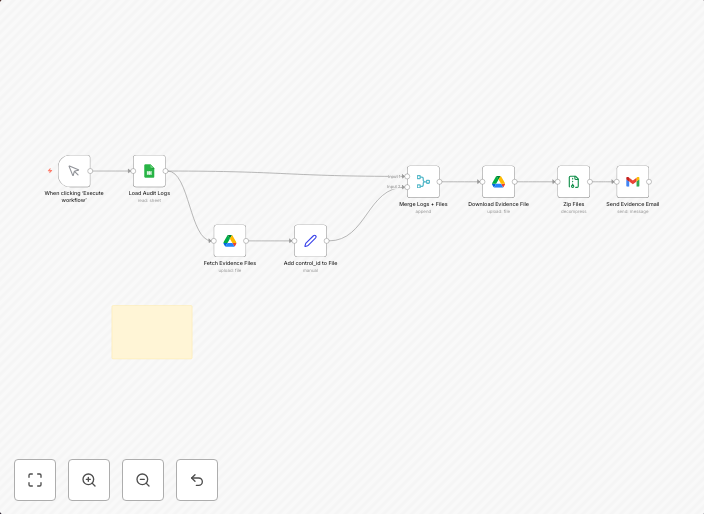Click the 'Fetch Evidence Files' label
Image resolution: width=704 pixels, height=514 pixels.
(x=230, y=263)
